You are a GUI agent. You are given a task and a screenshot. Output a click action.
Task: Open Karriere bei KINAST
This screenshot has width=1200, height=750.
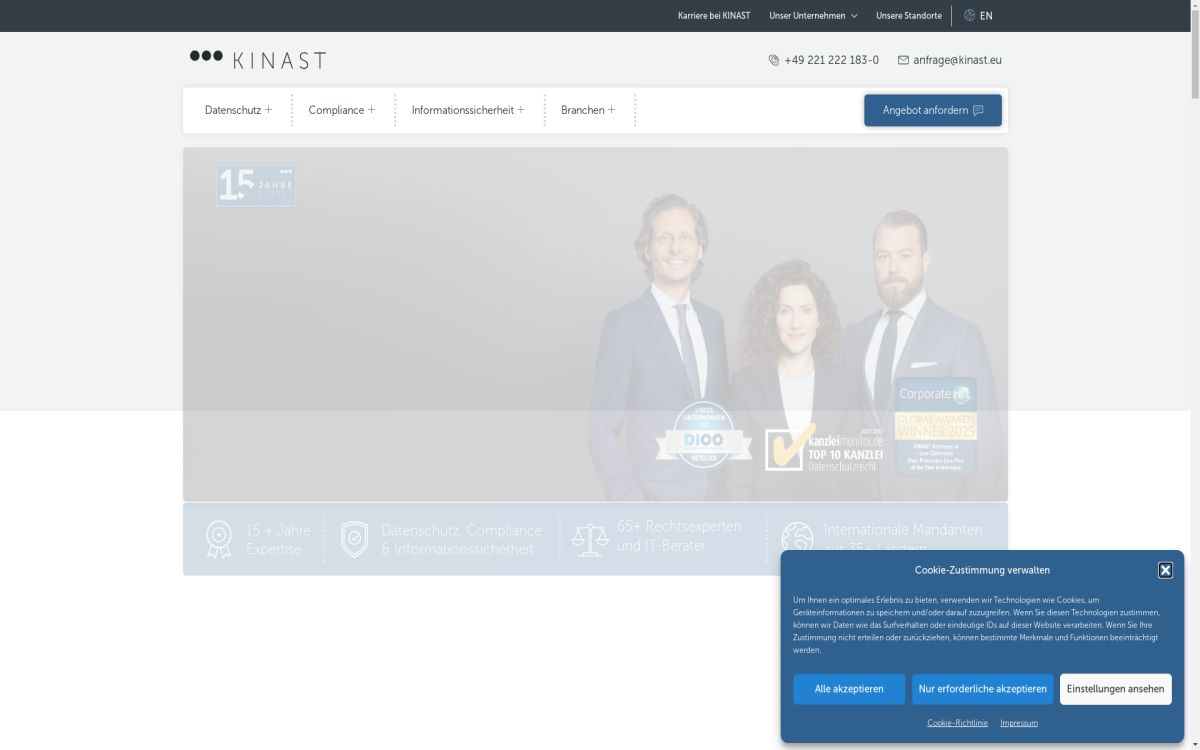[x=714, y=16]
